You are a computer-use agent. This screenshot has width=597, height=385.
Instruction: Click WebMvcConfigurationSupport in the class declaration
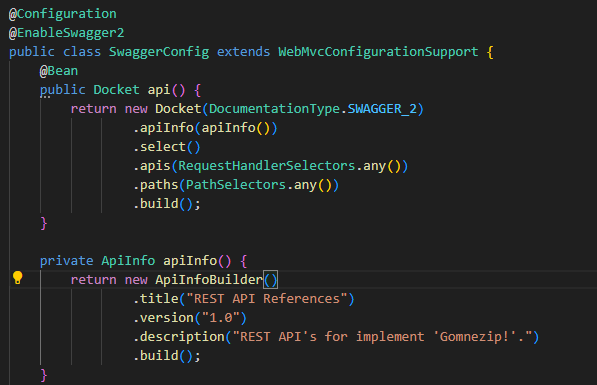pyautogui.click(x=378, y=52)
